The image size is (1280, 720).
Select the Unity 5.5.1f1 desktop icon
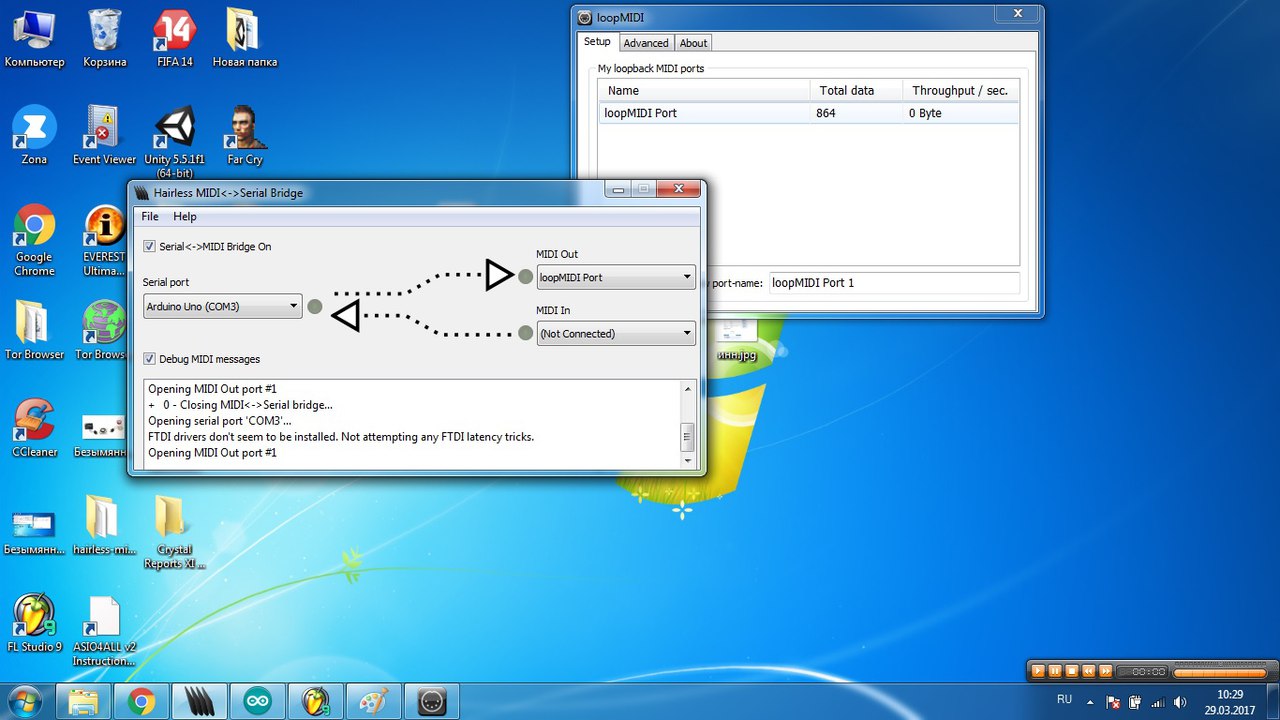pos(174,142)
